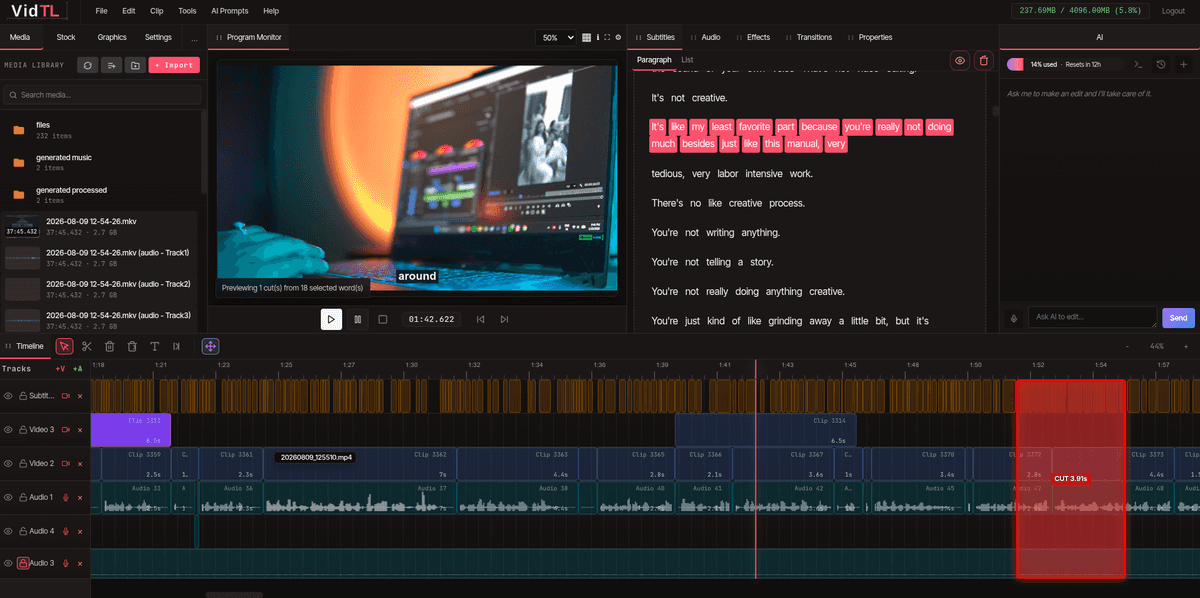The image size is (1200, 598).
Task: Click the red trash icon in Subtitles panel
Action: [984, 61]
